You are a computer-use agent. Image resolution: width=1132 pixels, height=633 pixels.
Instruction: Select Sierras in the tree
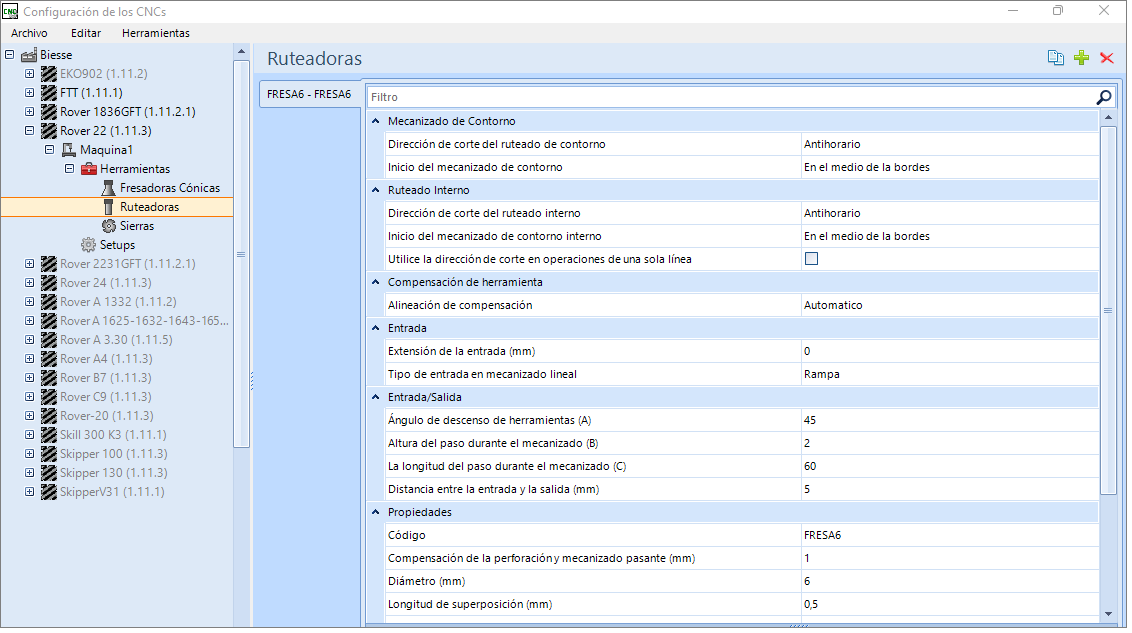coord(137,226)
